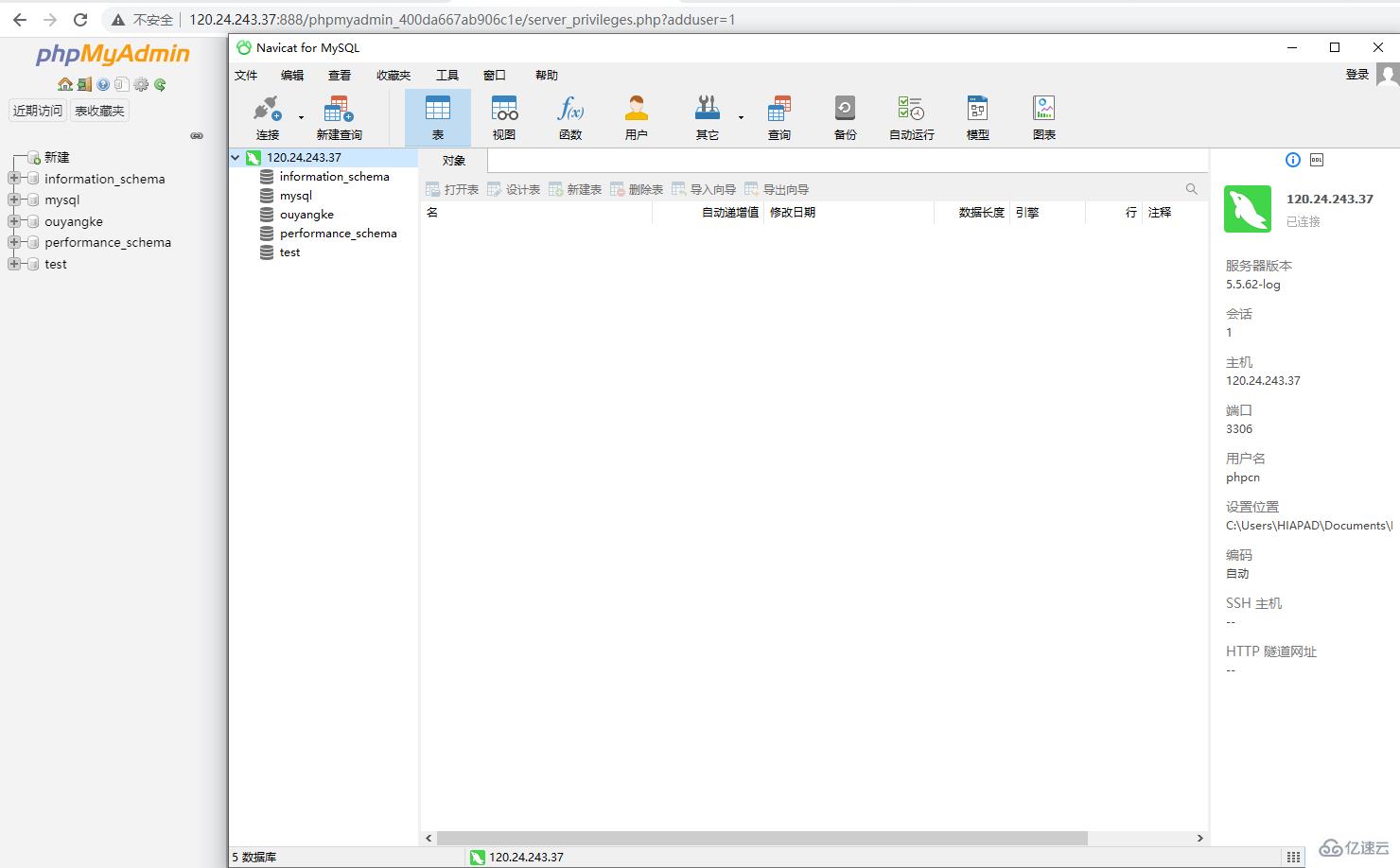Open 自动运行 (Automation) toolbar icon
This screenshot has height=868, width=1400.
coord(912,117)
